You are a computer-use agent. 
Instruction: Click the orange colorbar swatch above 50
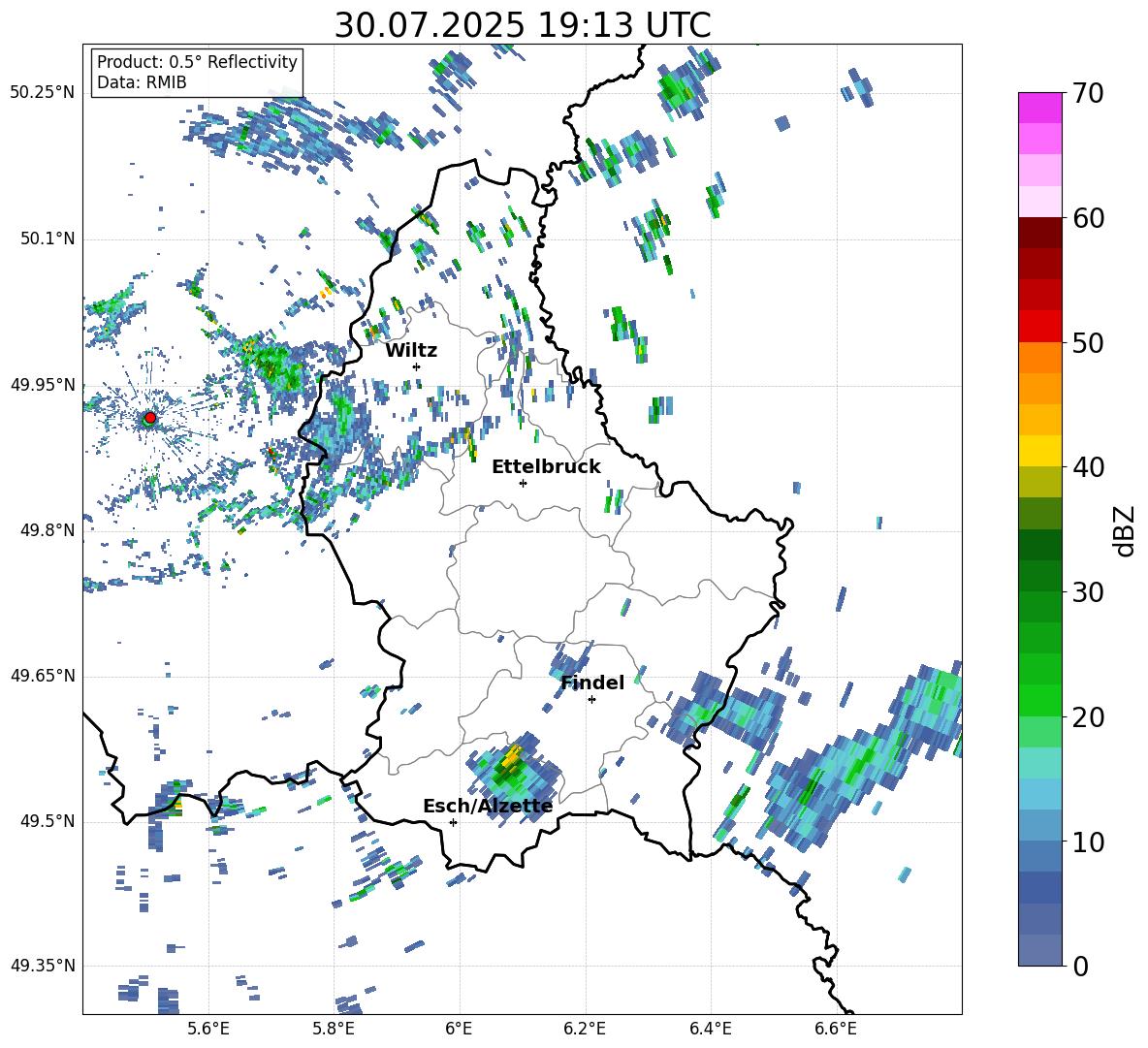pos(1039,358)
